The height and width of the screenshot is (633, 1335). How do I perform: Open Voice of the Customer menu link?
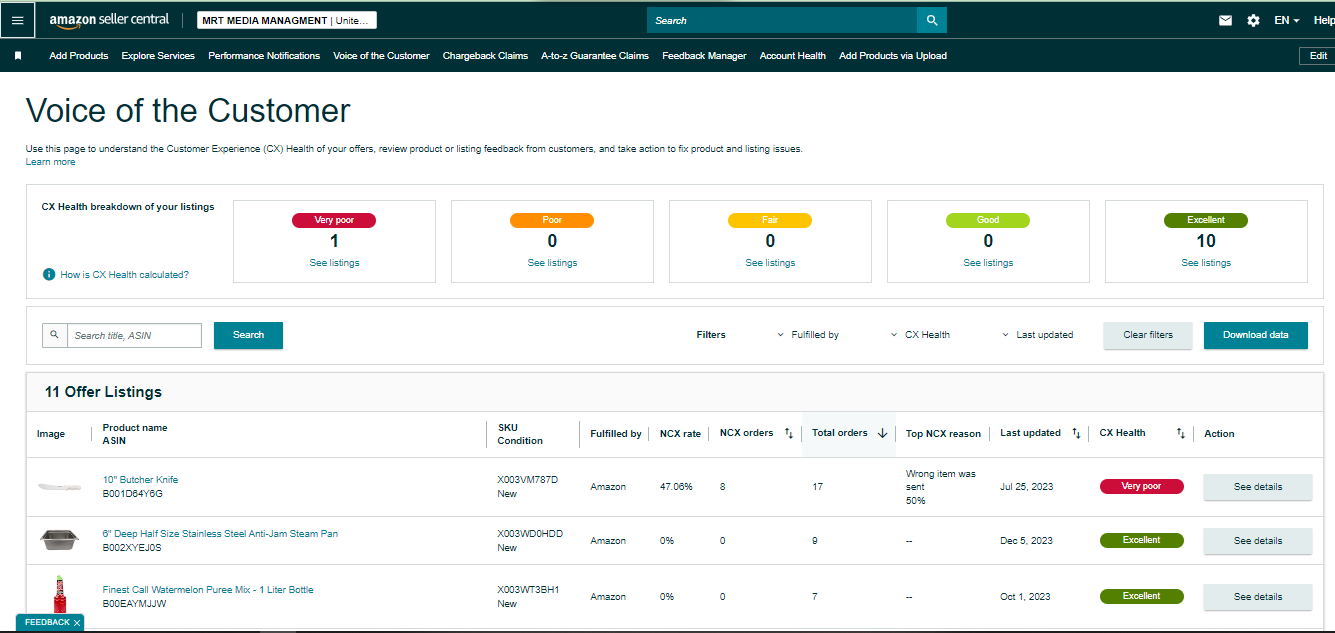click(x=381, y=56)
